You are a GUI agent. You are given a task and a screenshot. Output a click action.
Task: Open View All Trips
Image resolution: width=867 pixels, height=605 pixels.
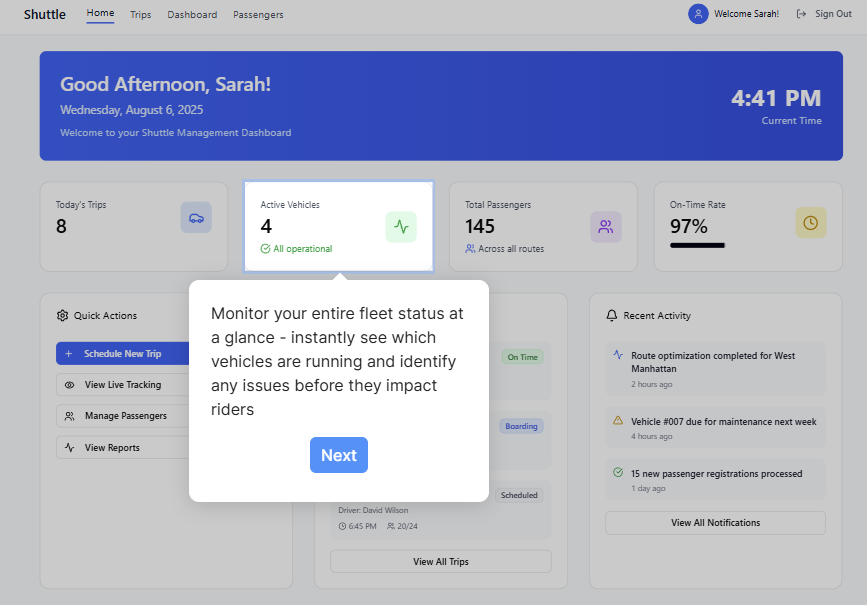pos(440,561)
